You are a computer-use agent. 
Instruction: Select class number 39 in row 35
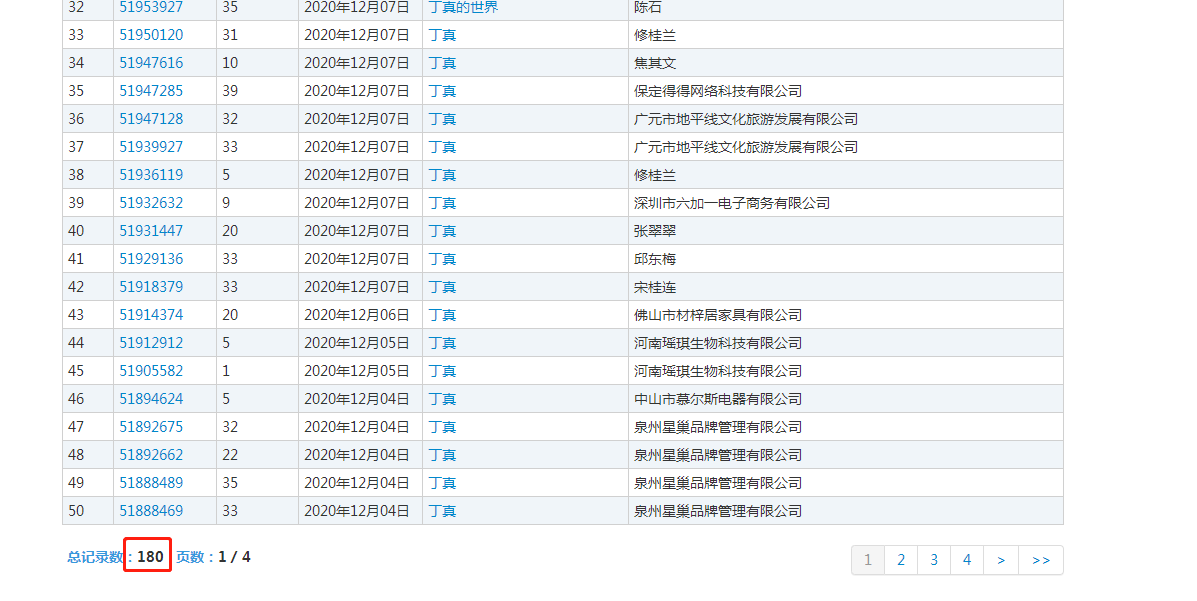pos(230,91)
